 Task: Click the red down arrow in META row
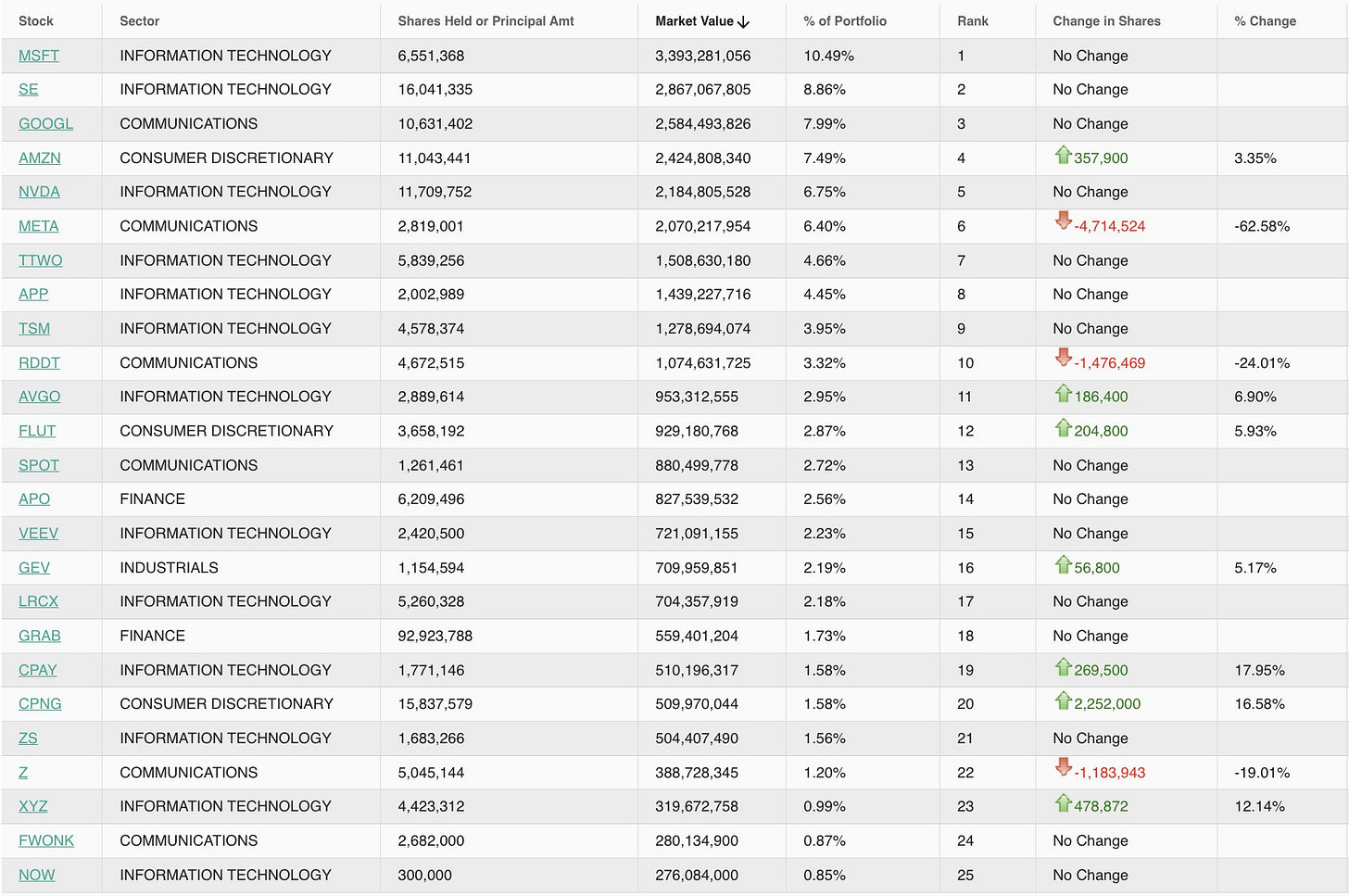click(x=1063, y=221)
